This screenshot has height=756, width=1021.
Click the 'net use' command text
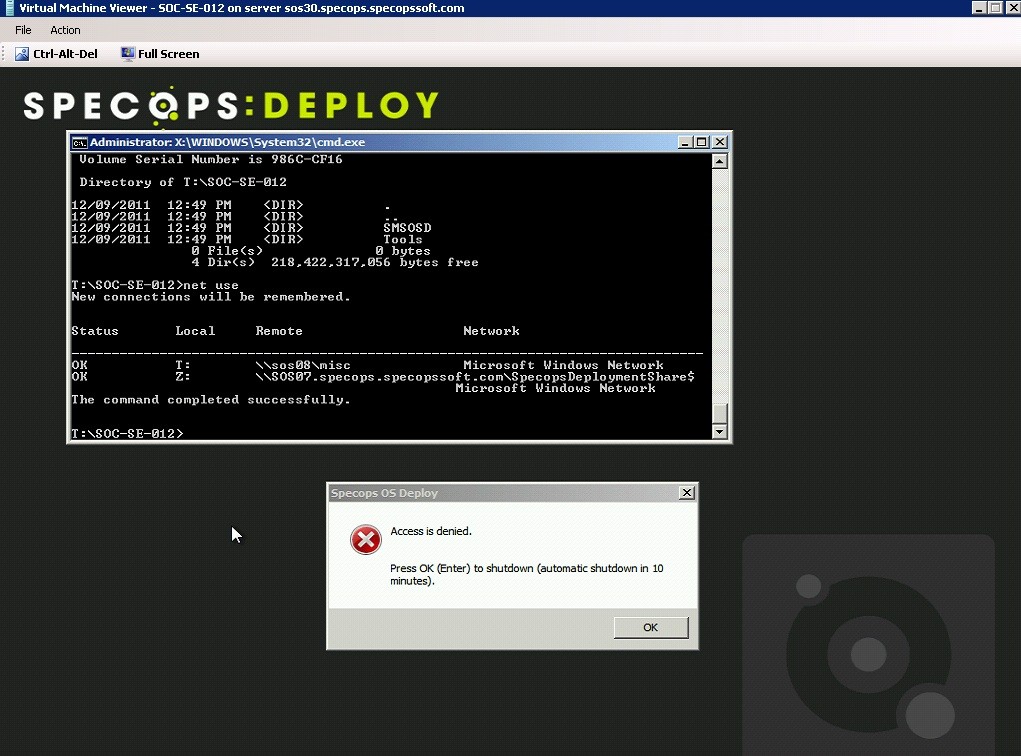pos(211,285)
